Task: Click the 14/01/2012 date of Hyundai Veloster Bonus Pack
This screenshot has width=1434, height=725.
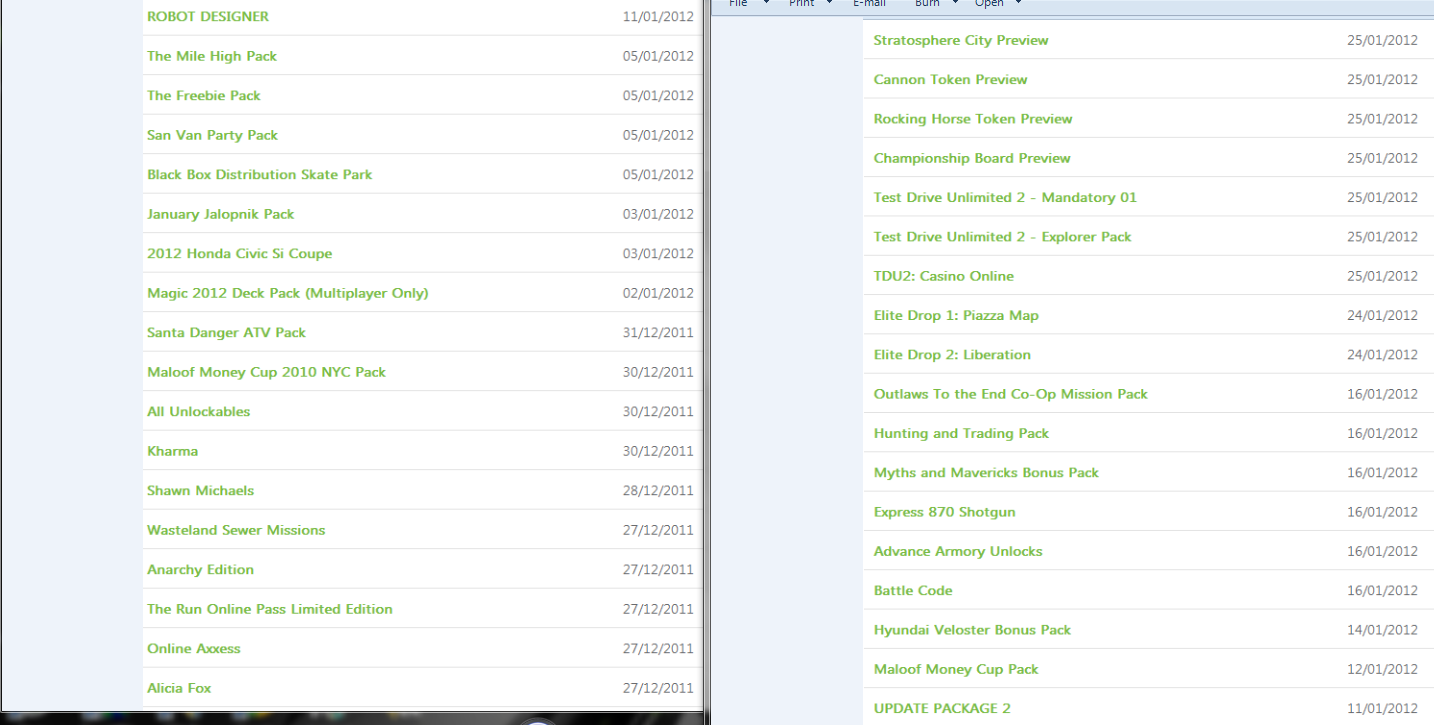Action: pos(1382,630)
